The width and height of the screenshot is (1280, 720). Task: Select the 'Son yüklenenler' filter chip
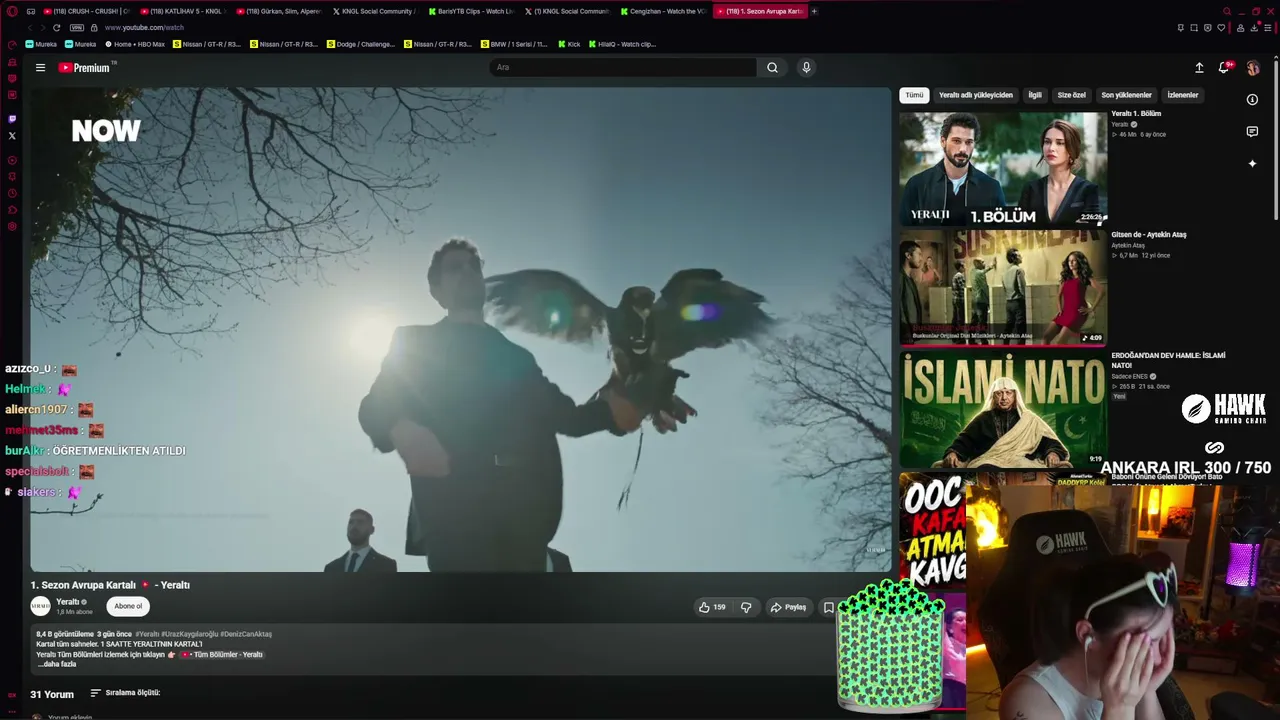pos(1127,95)
